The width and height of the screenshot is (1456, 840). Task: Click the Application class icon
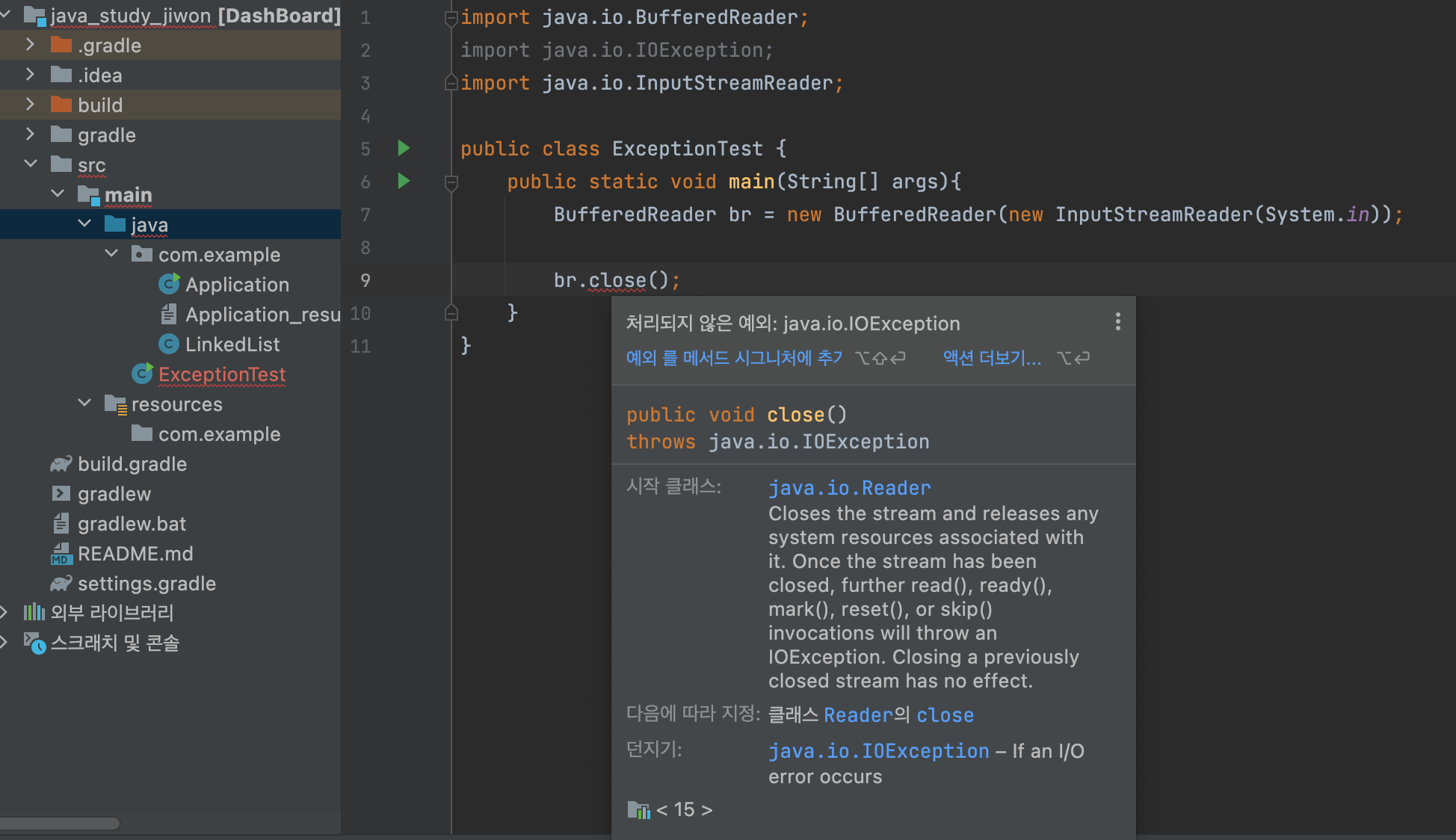(x=169, y=284)
